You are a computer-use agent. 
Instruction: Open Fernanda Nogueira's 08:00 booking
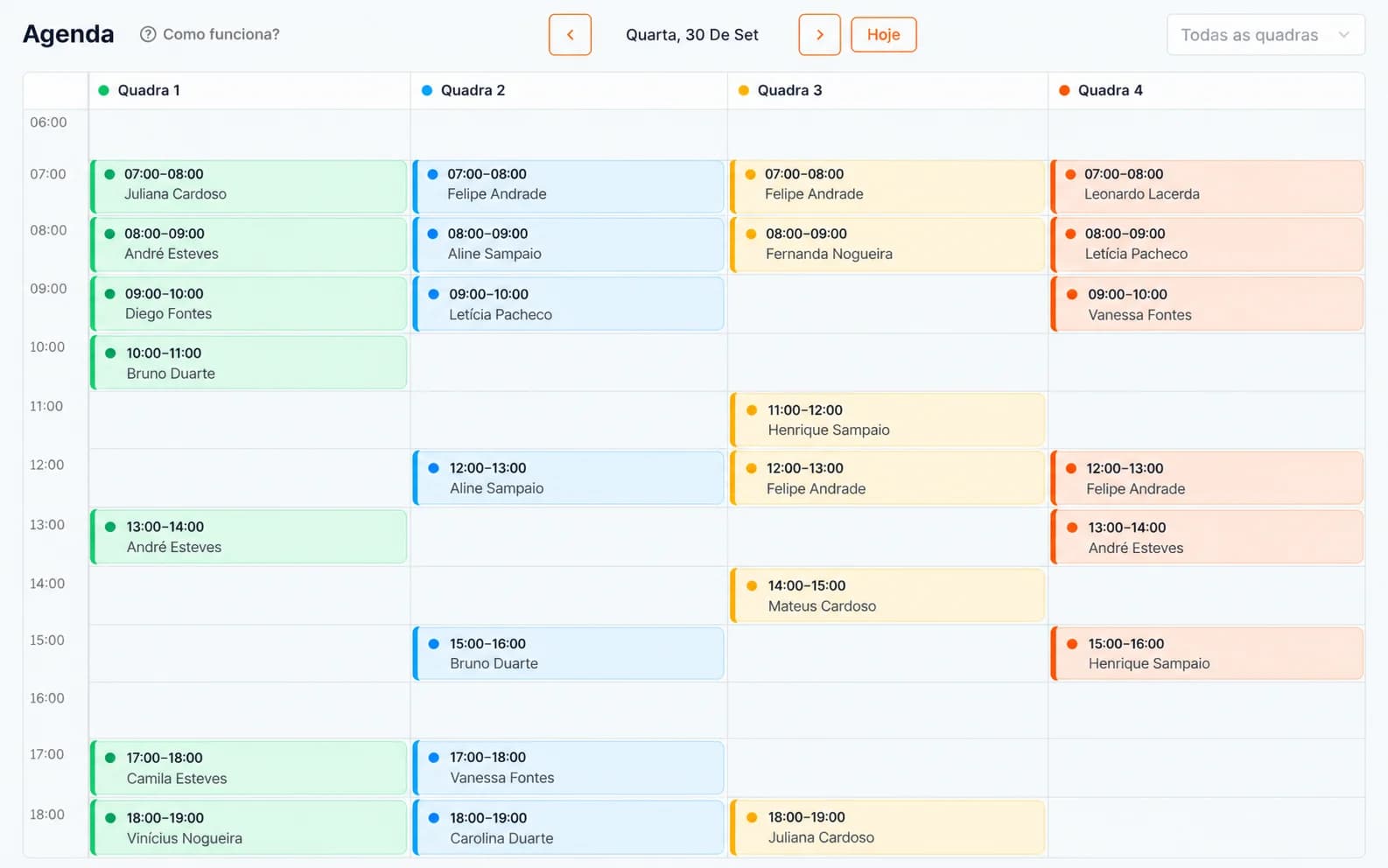coord(887,244)
